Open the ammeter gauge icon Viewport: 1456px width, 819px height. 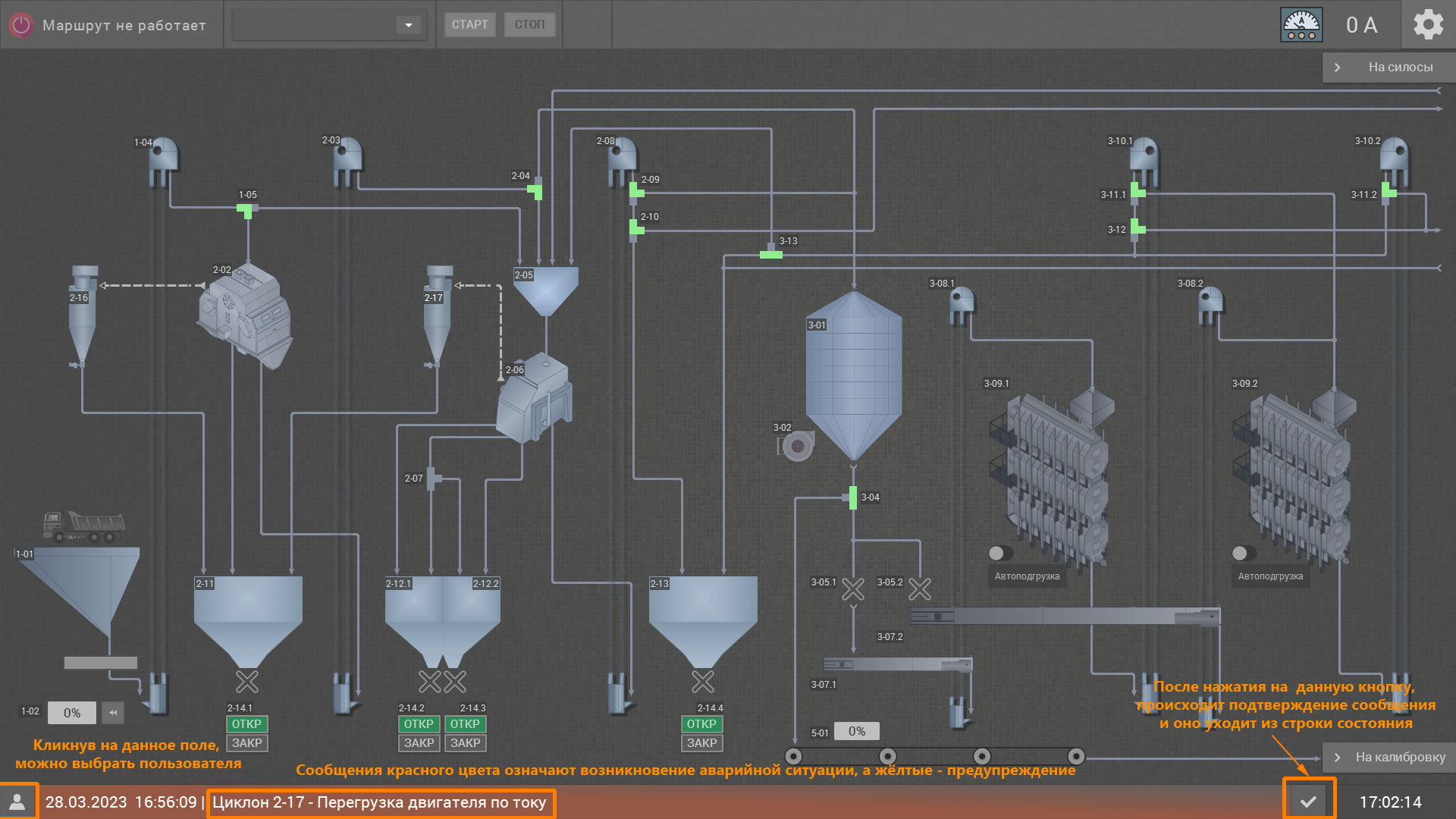(1301, 25)
